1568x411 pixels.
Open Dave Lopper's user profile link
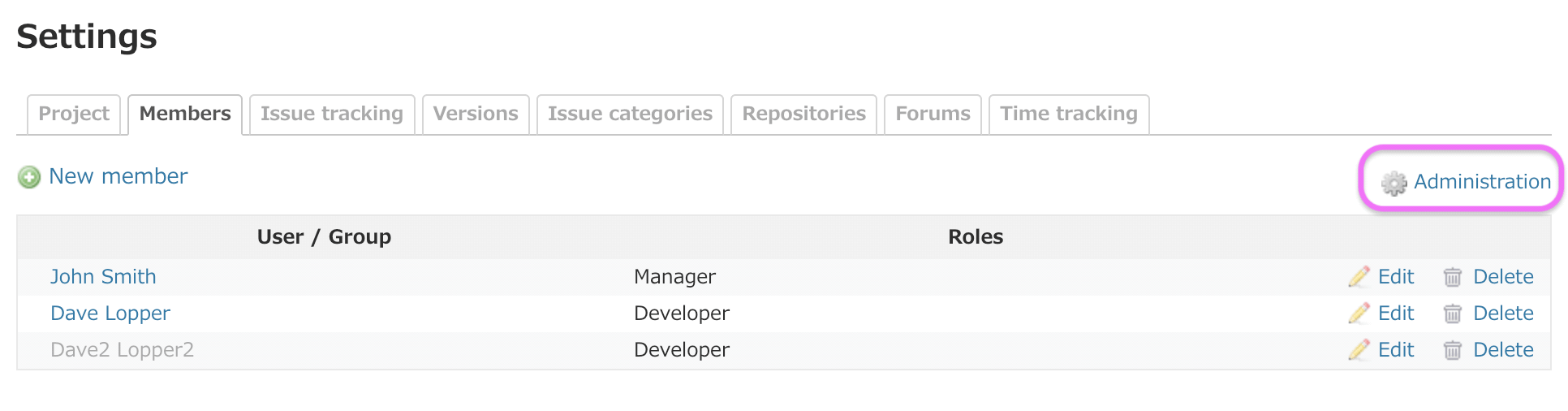click(110, 314)
